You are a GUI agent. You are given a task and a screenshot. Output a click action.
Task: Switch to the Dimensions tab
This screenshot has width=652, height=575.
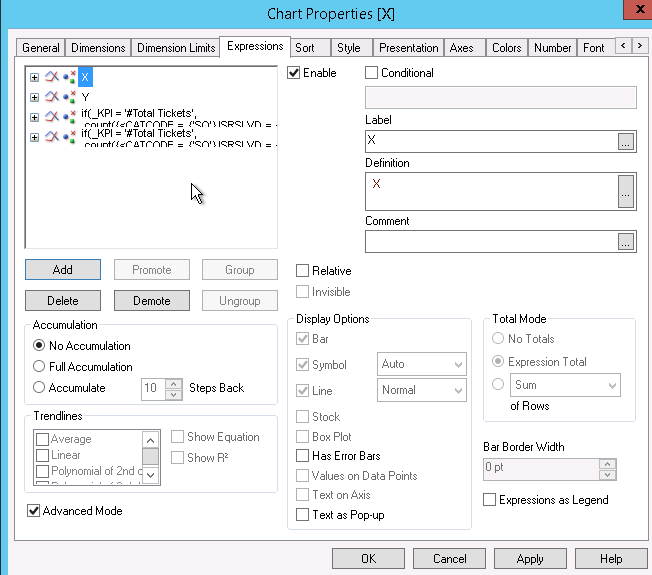98,48
